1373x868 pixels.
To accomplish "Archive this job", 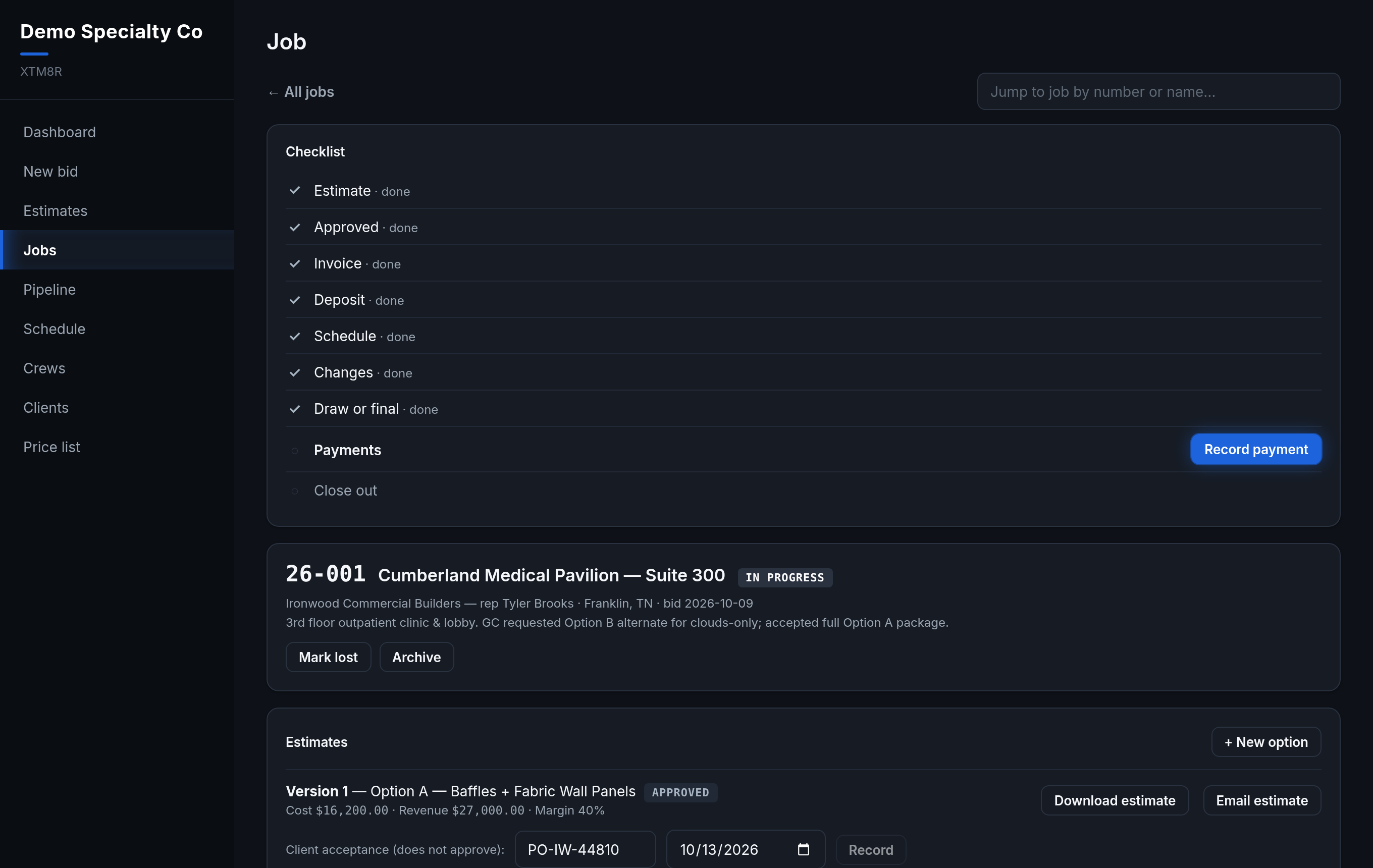I will pyautogui.click(x=416, y=657).
